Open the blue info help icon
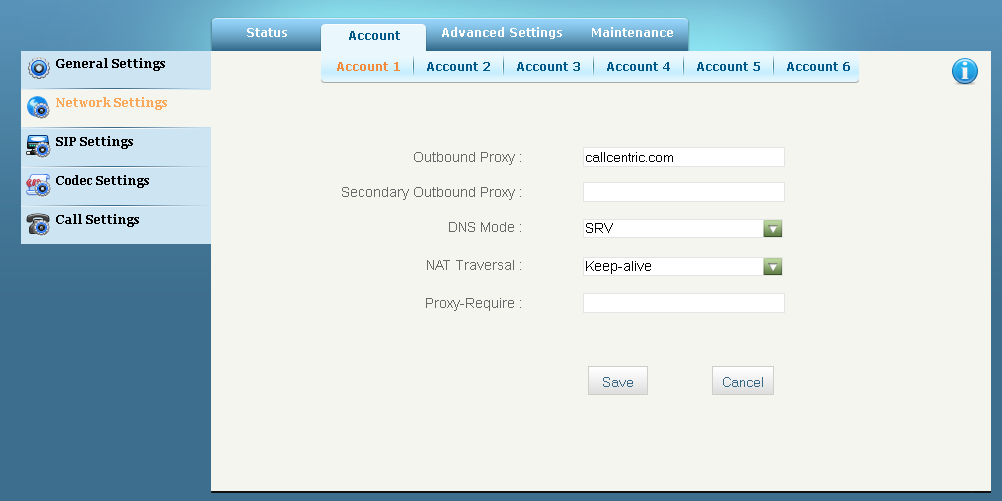The image size is (1002, 501). coord(964,71)
